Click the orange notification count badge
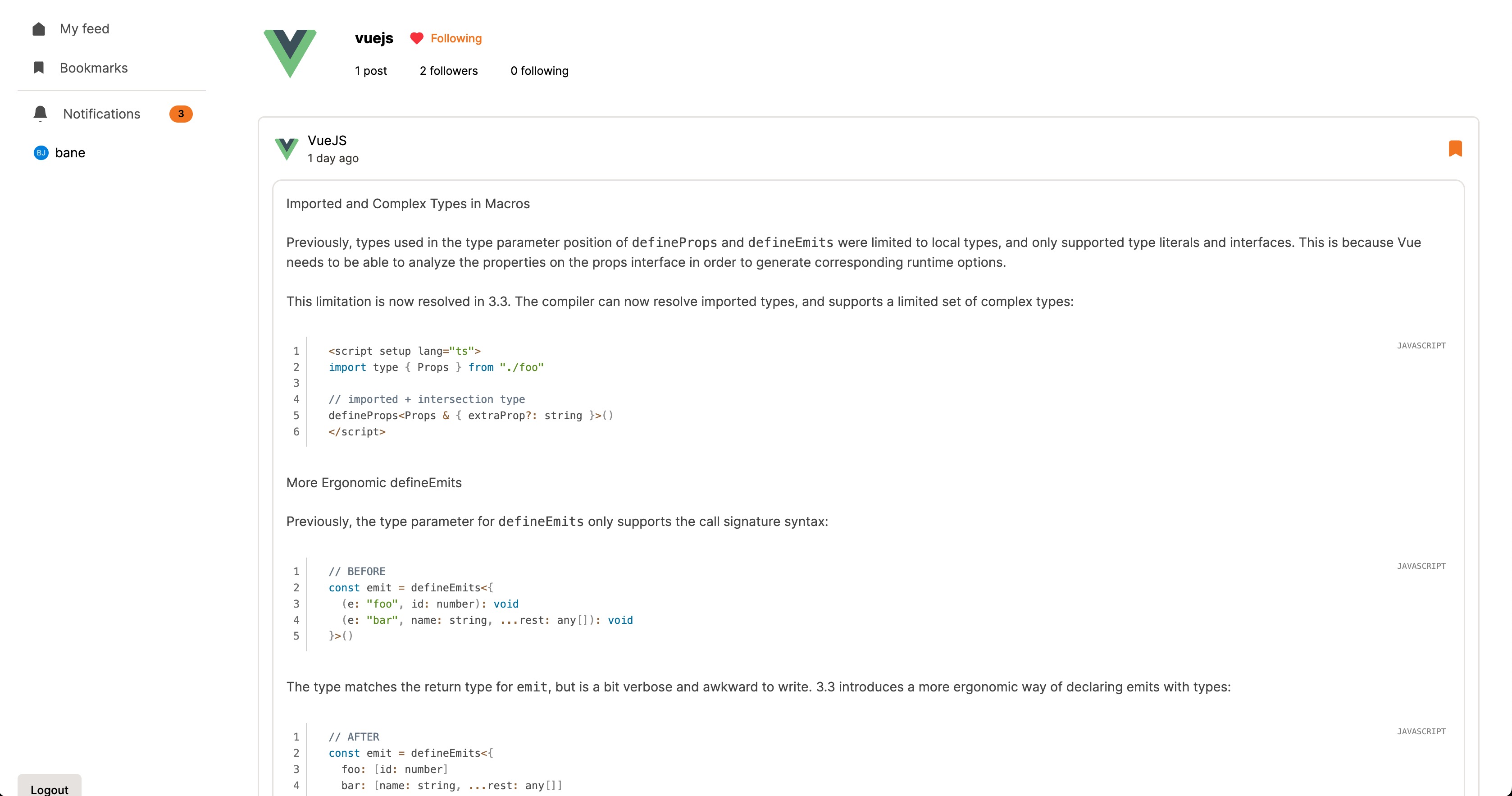Viewport: 1512px width, 796px height. tap(181, 114)
